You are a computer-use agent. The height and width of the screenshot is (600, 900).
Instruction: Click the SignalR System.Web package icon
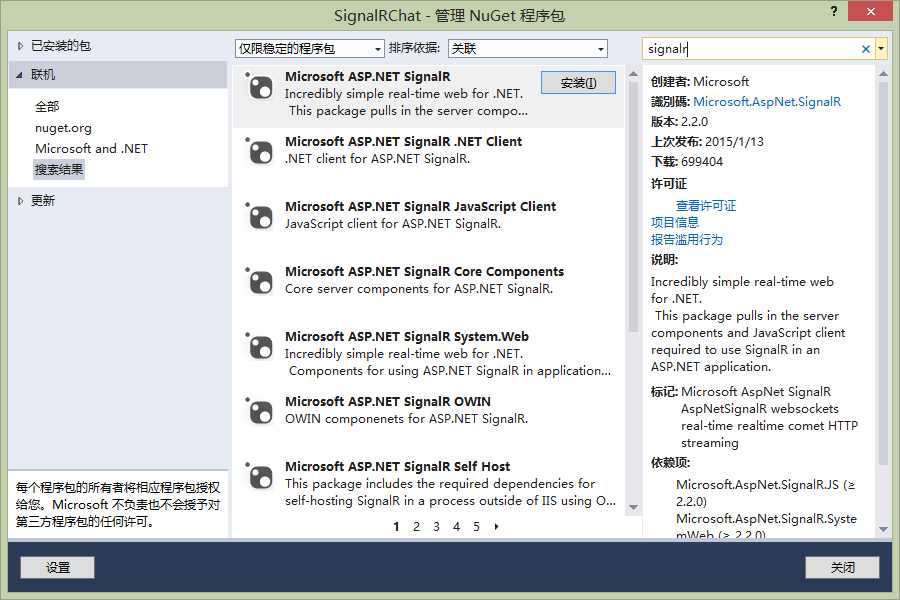(x=261, y=348)
